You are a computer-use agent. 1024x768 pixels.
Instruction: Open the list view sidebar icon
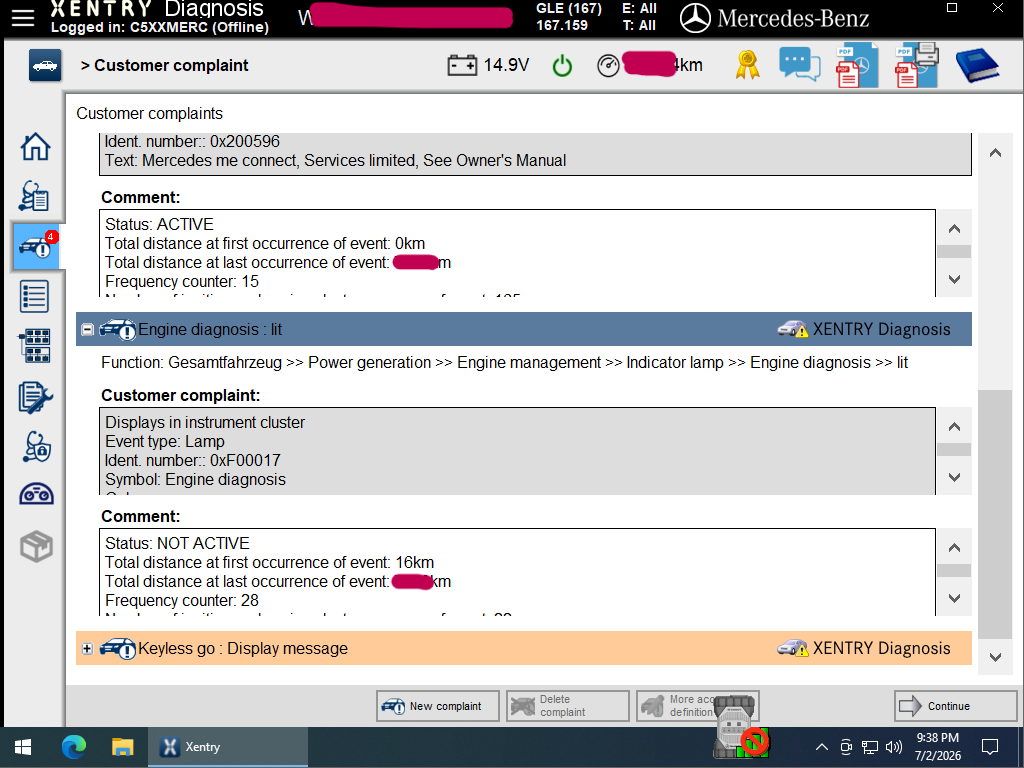click(x=35, y=296)
